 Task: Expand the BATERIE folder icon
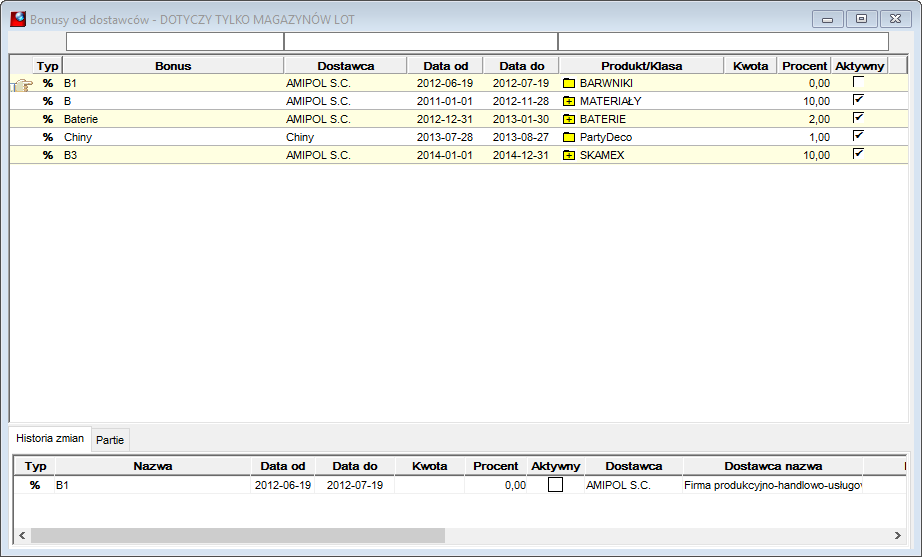pos(569,119)
